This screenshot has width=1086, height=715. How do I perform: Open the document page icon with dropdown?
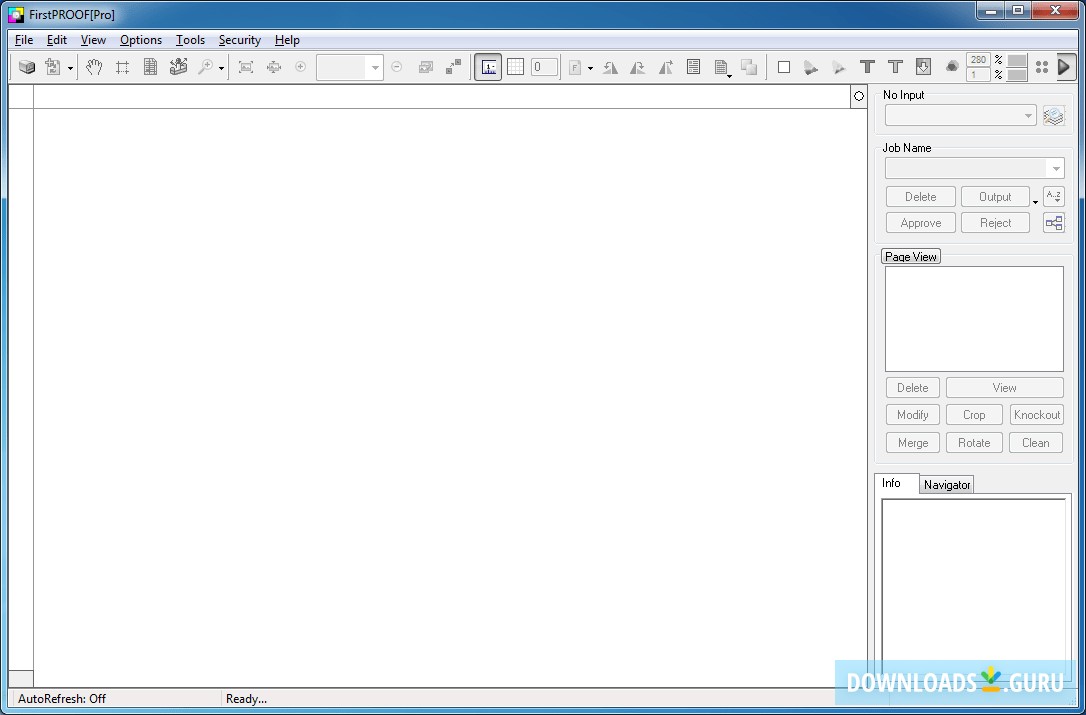pos(722,68)
